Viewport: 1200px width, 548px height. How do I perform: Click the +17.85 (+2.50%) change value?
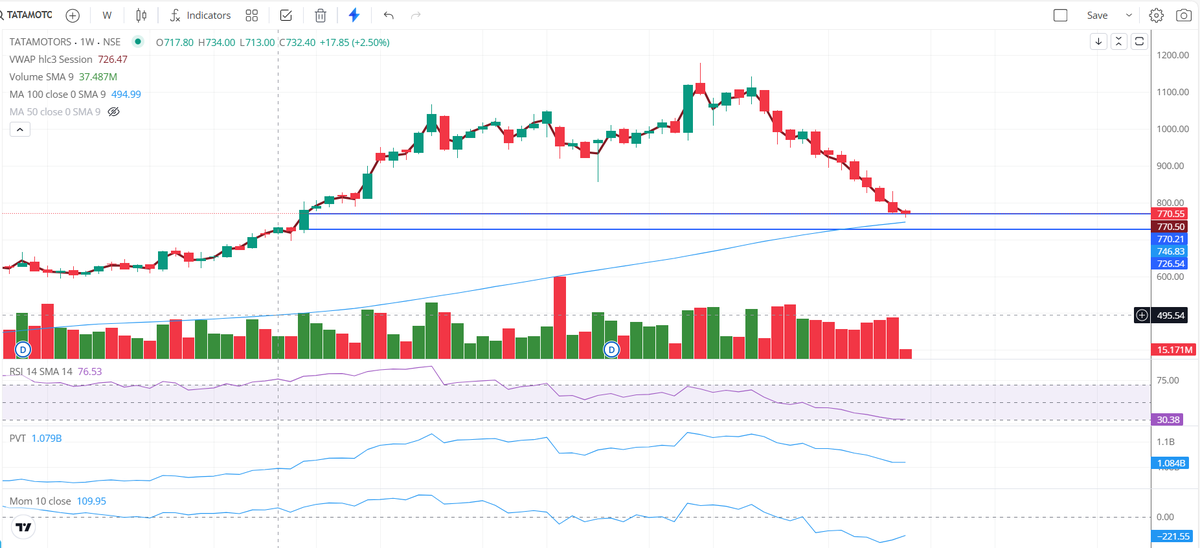point(354,42)
